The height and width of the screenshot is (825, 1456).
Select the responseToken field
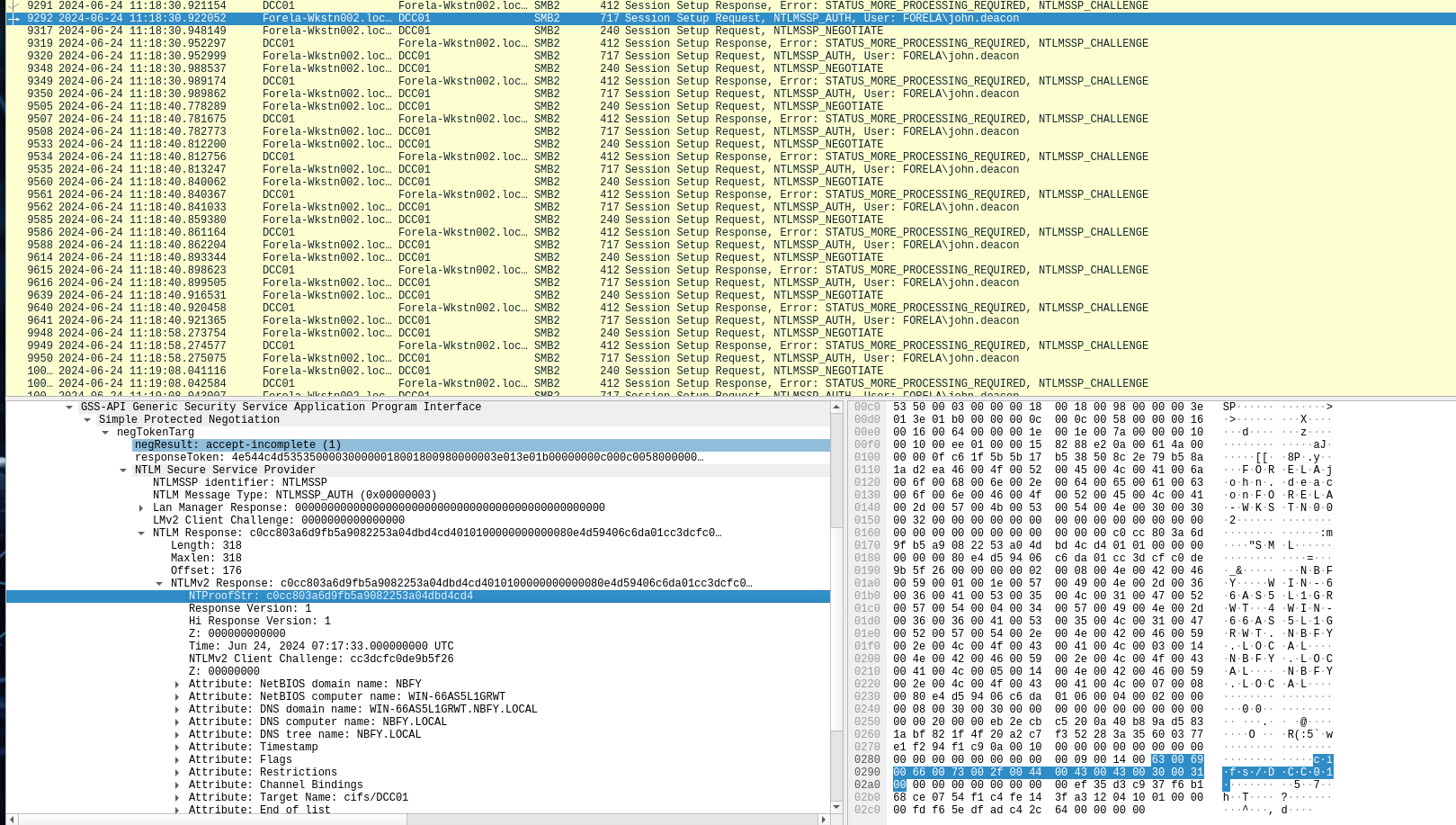point(419,458)
